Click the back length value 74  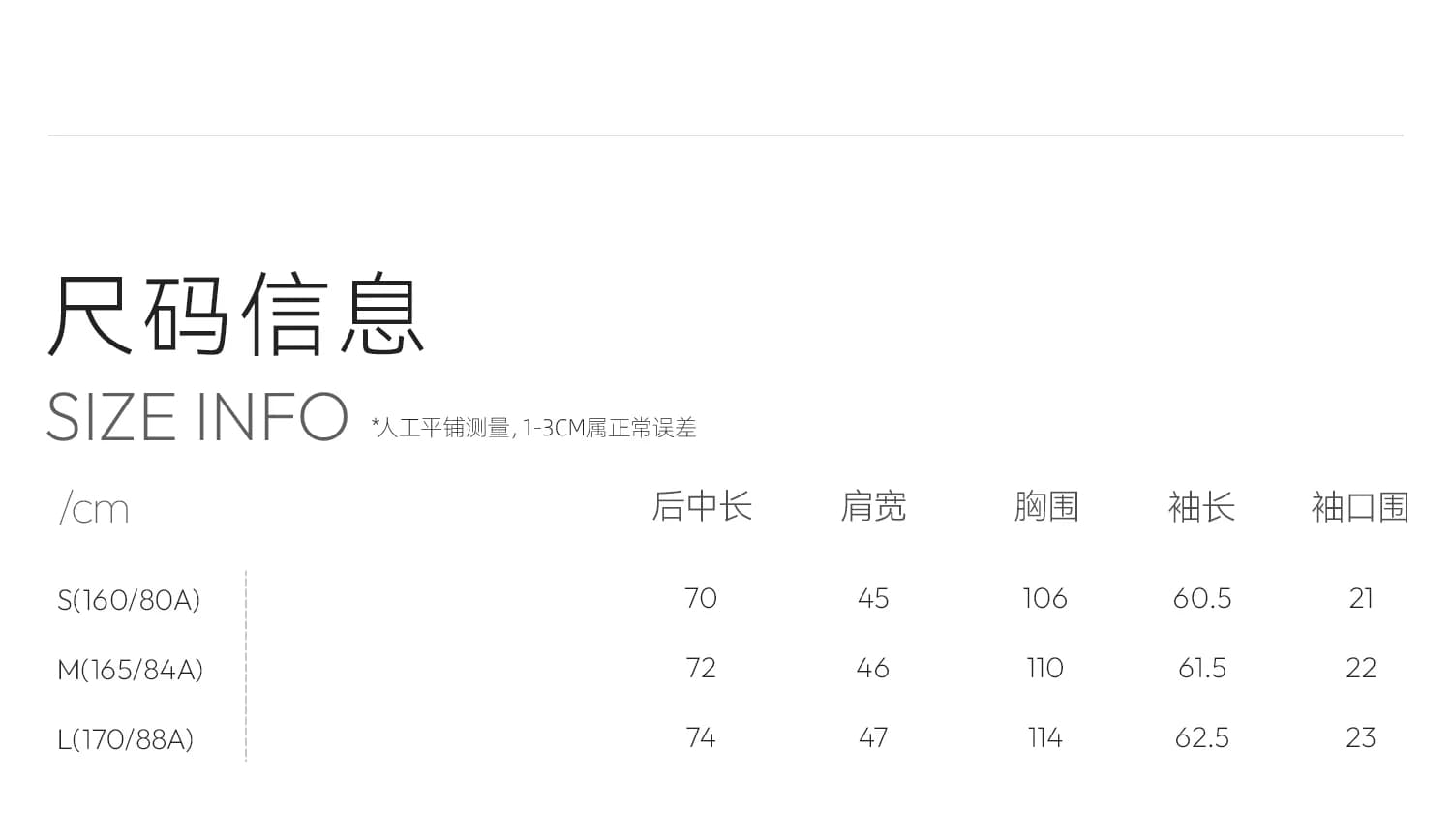click(701, 737)
